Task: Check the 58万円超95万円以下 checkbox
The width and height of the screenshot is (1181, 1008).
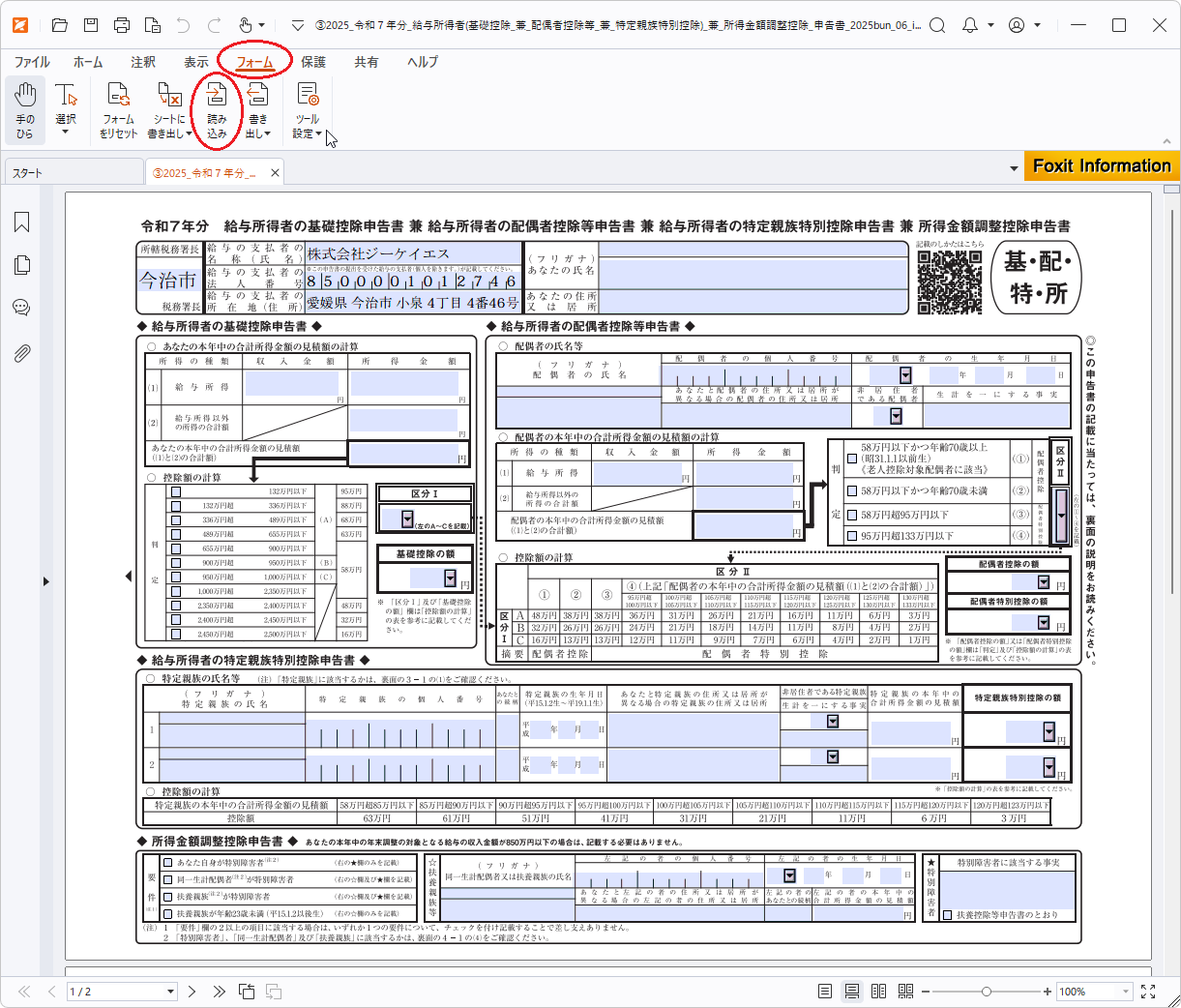Action: point(852,516)
